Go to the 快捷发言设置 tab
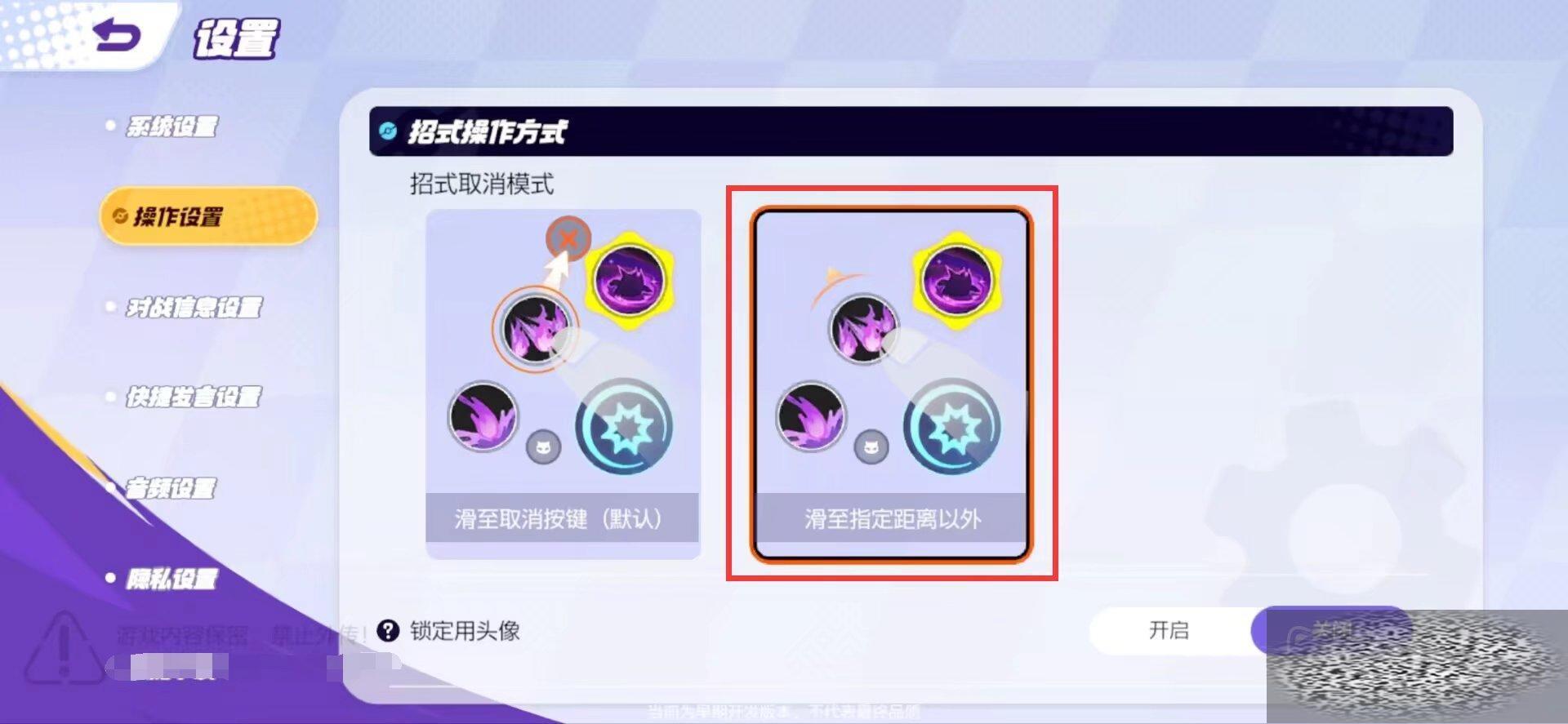This screenshot has width=1568, height=724. [194, 398]
